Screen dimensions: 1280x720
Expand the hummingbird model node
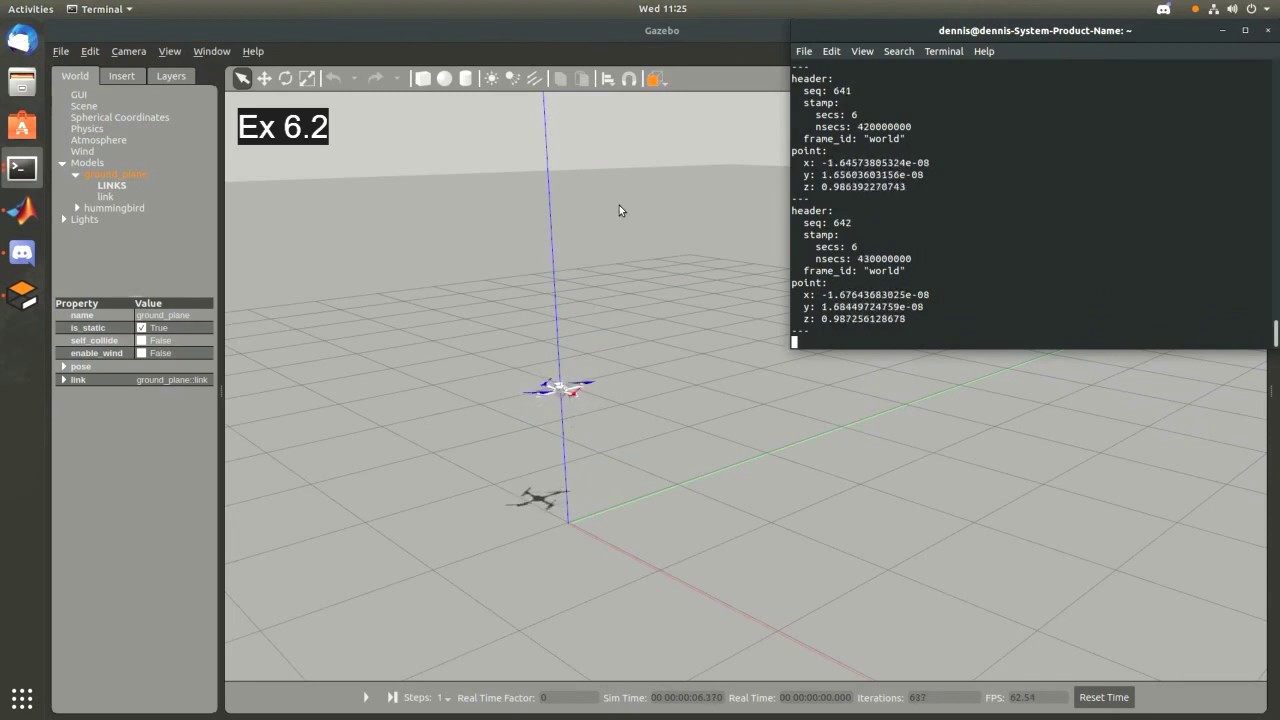click(77, 208)
